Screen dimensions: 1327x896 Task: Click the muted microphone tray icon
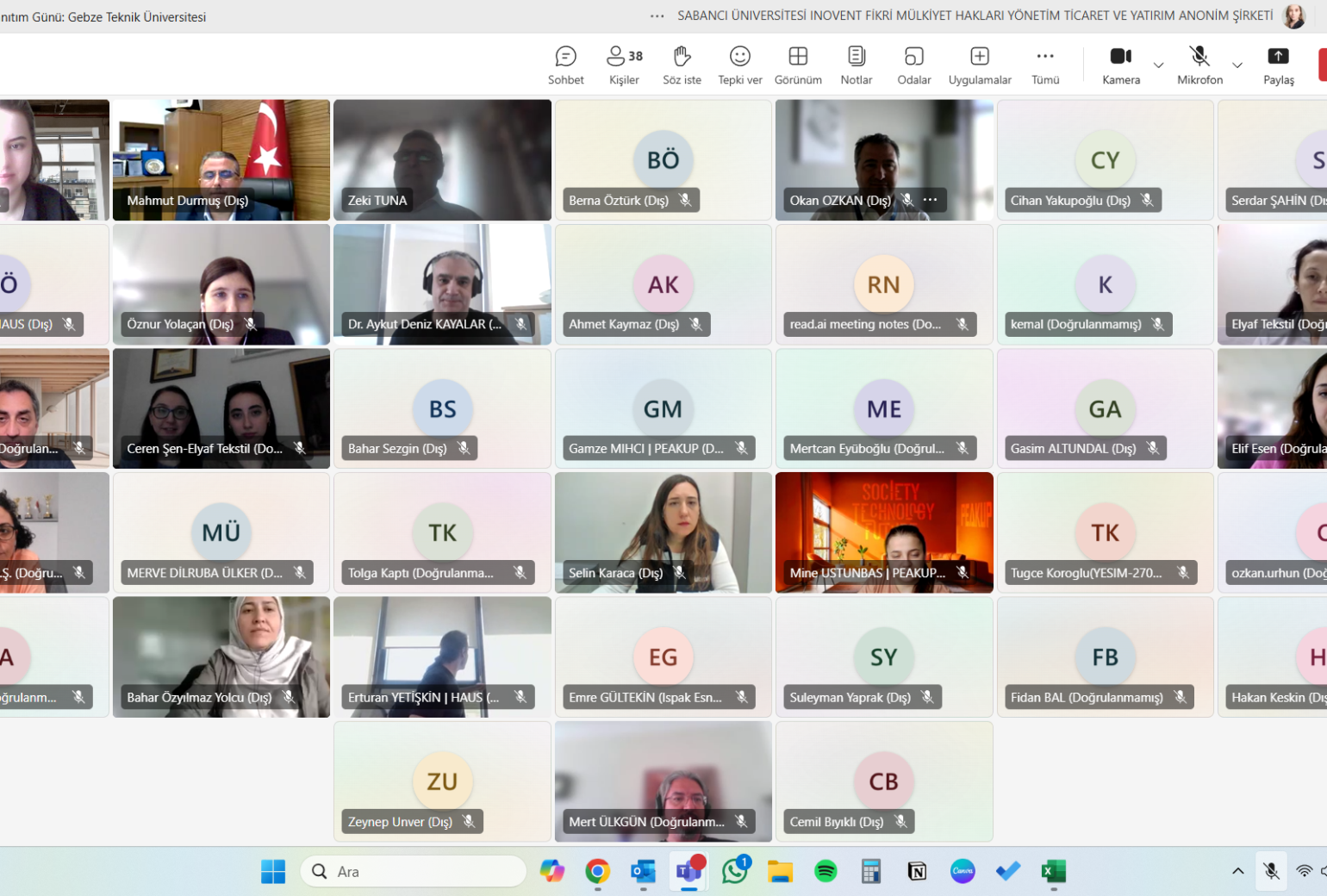click(1271, 871)
